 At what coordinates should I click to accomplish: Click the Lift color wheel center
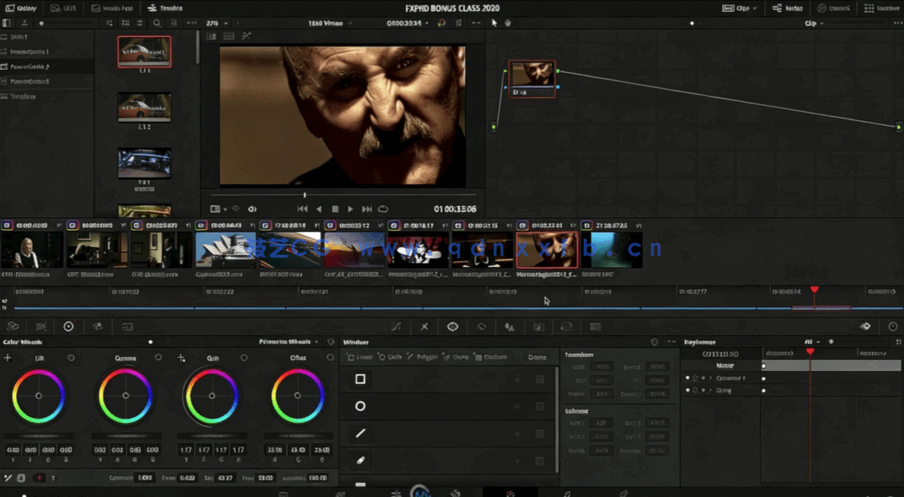tap(39, 396)
